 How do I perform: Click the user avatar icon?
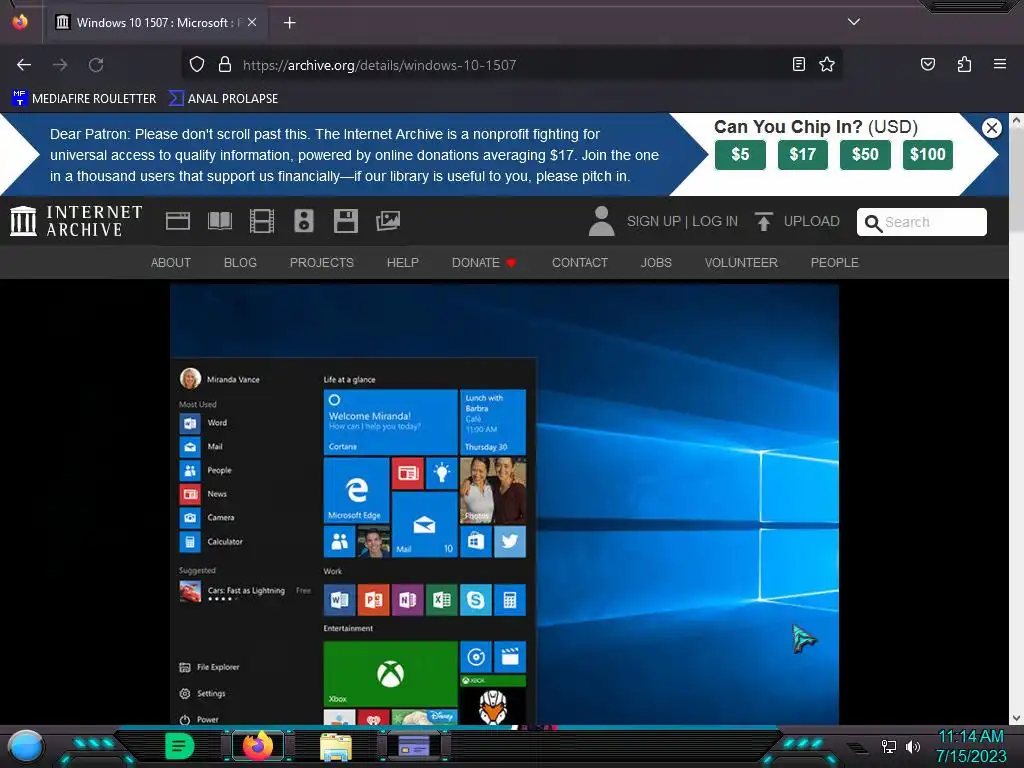pos(601,221)
